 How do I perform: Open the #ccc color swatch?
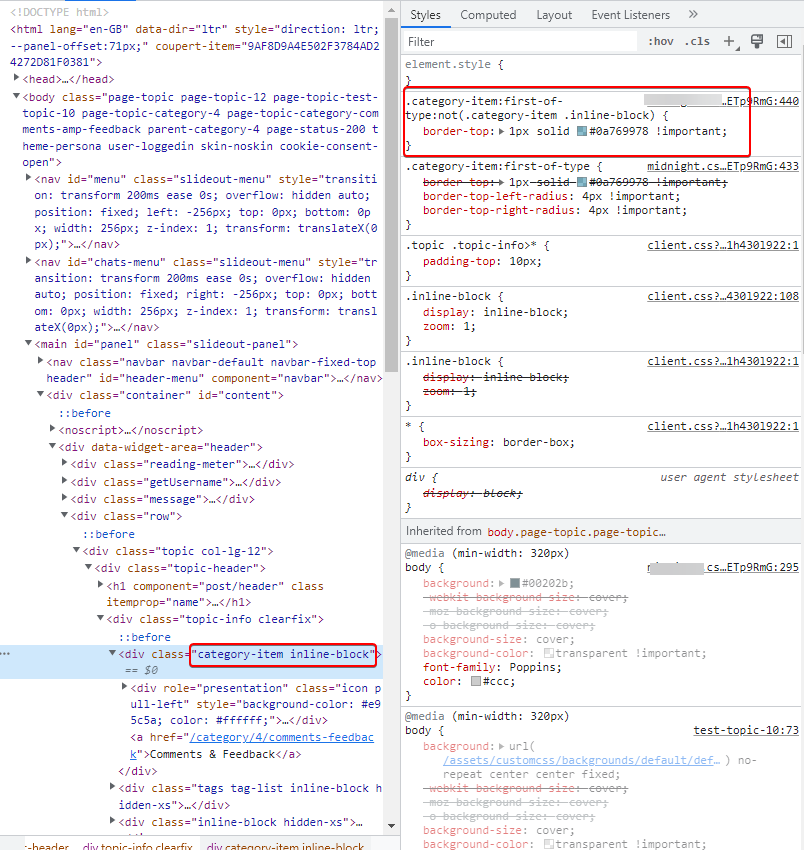[x=476, y=681]
